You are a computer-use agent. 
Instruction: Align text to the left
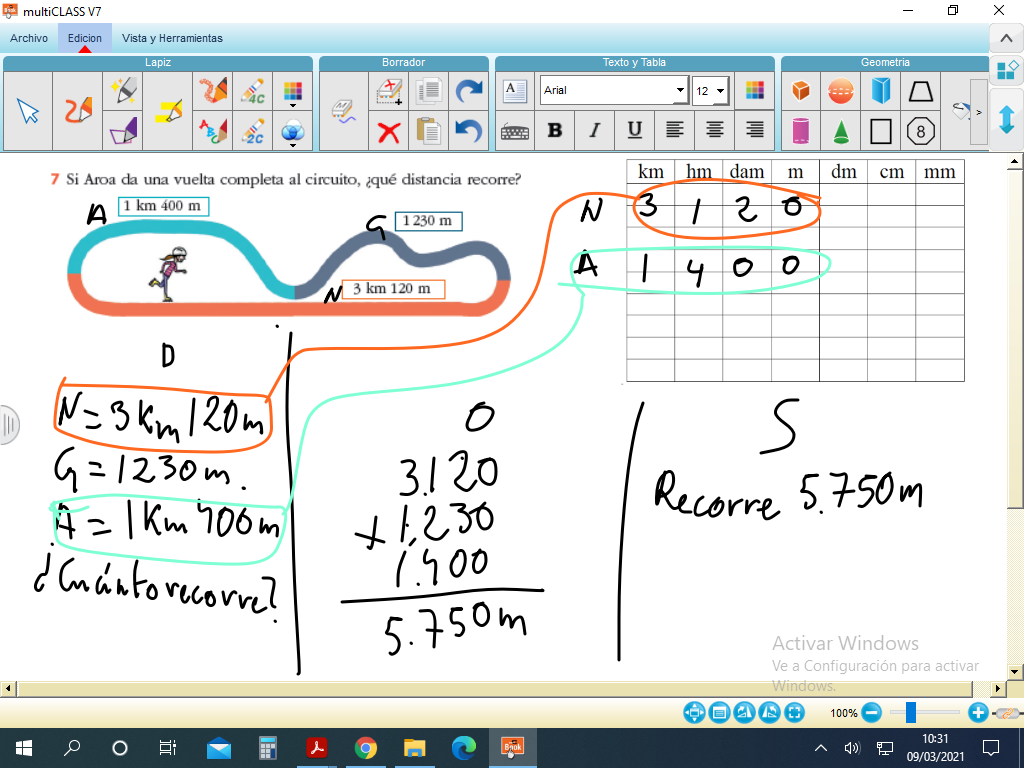pos(674,131)
